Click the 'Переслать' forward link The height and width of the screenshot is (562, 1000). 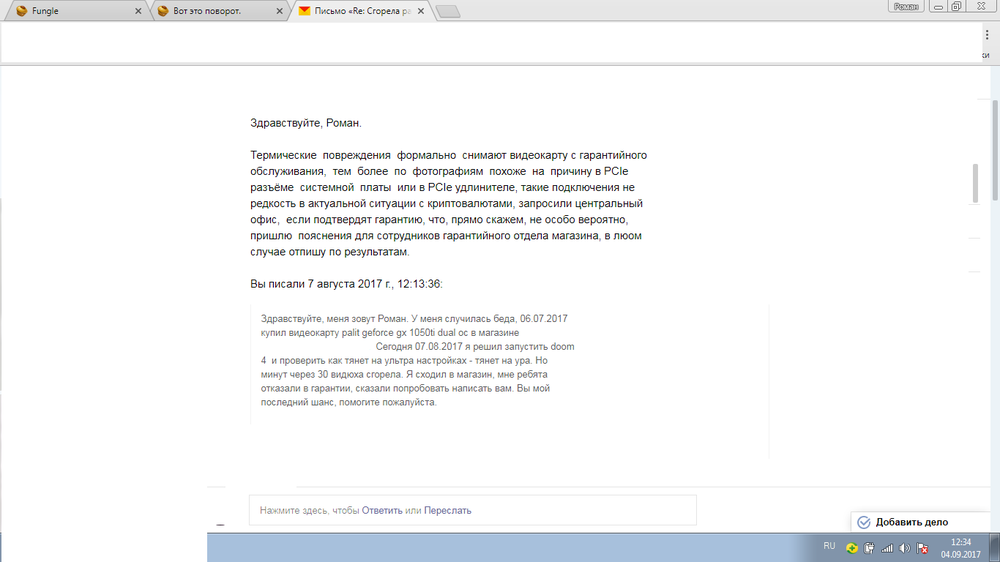click(x=447, y=510)
